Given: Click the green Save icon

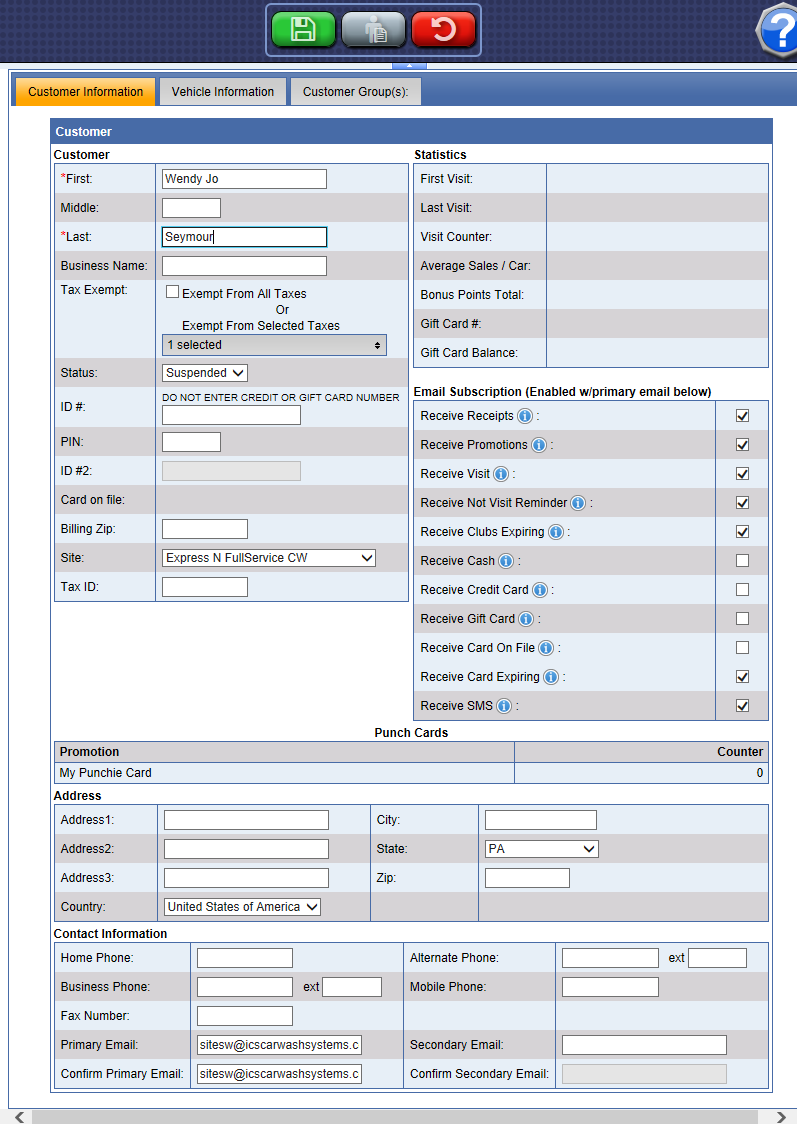Looking at the screenshot, I should (304, 29).
